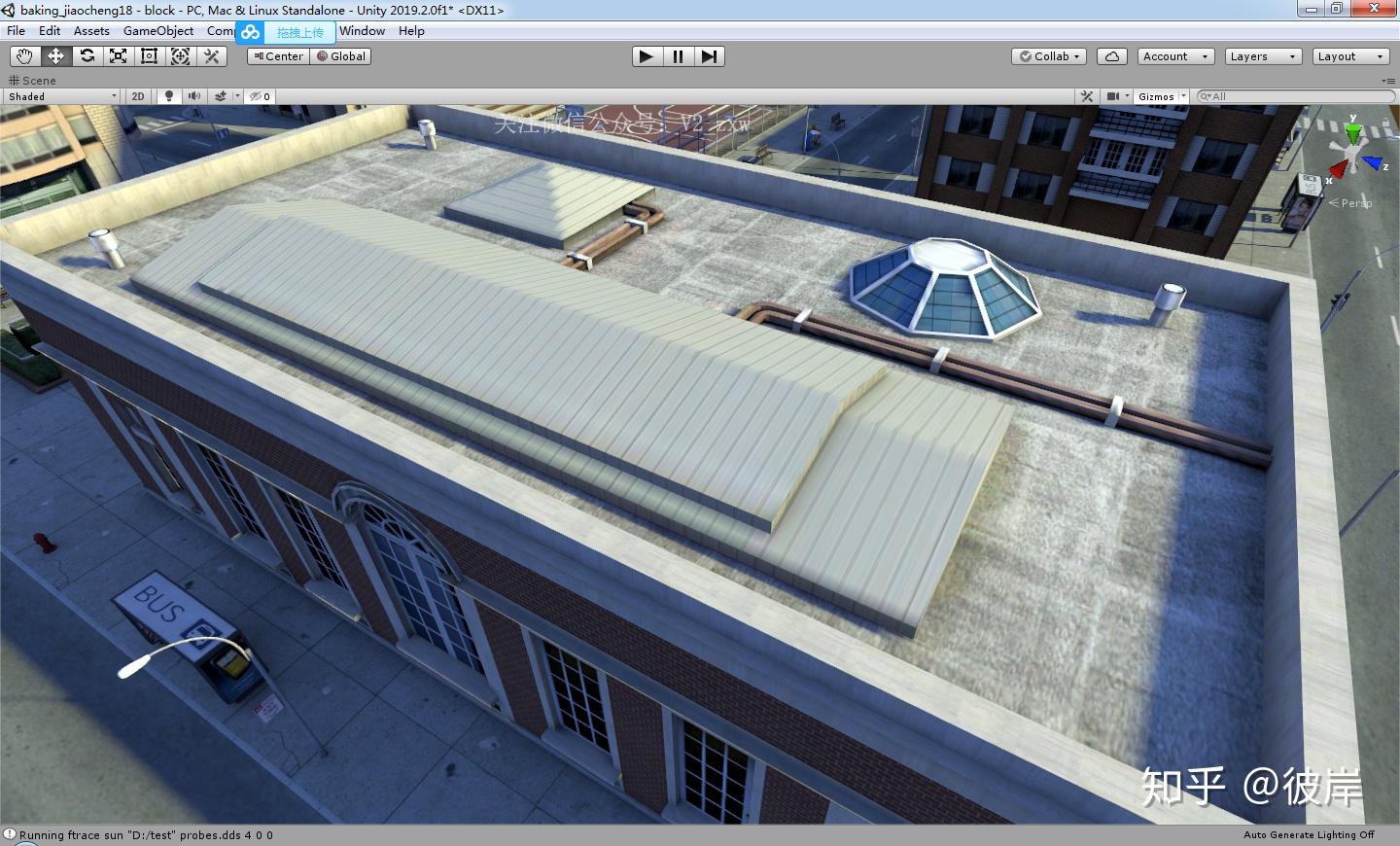
Task: Open the Shaded draw mode dropdown
Action: tap(62, 96)
